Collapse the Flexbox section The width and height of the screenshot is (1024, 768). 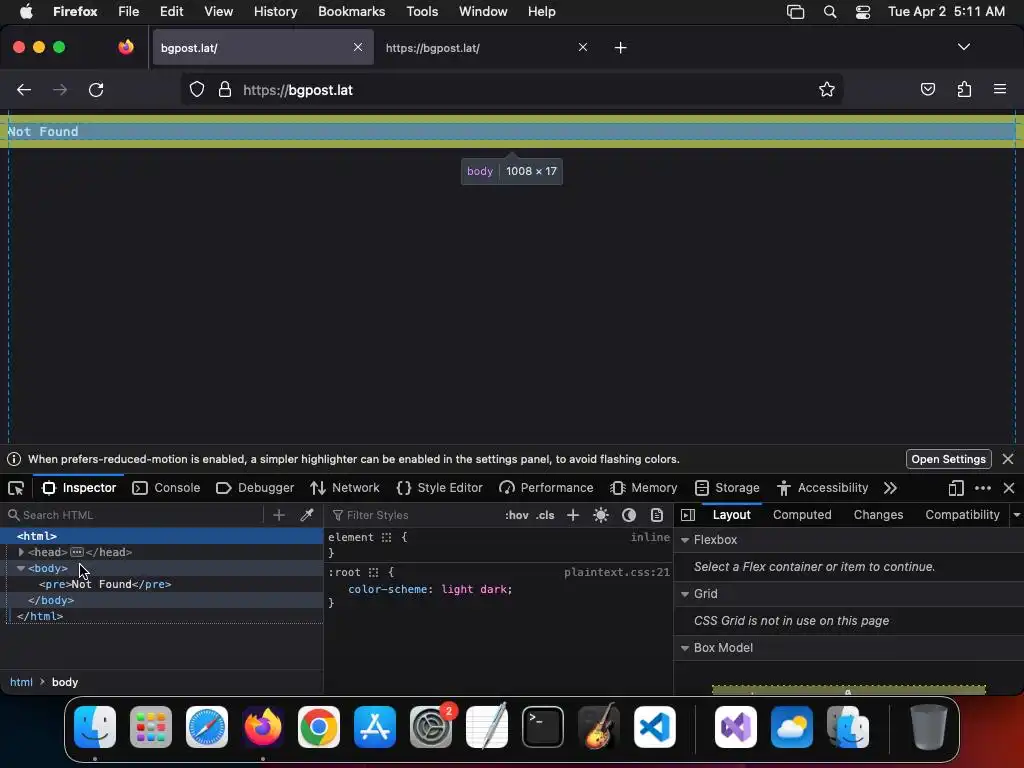pos(685,540)
